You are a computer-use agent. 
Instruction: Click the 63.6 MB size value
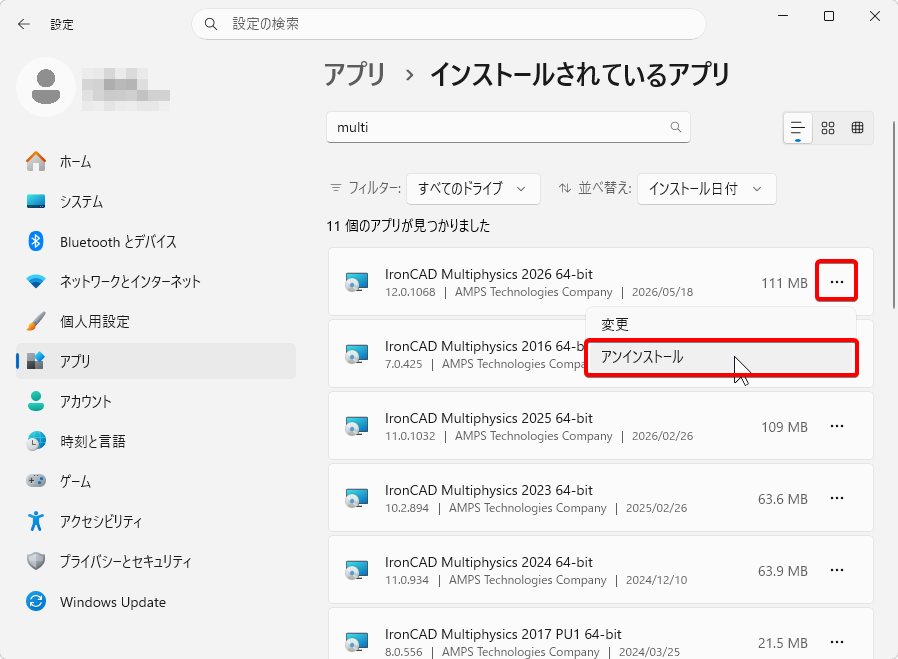(782, 499)
